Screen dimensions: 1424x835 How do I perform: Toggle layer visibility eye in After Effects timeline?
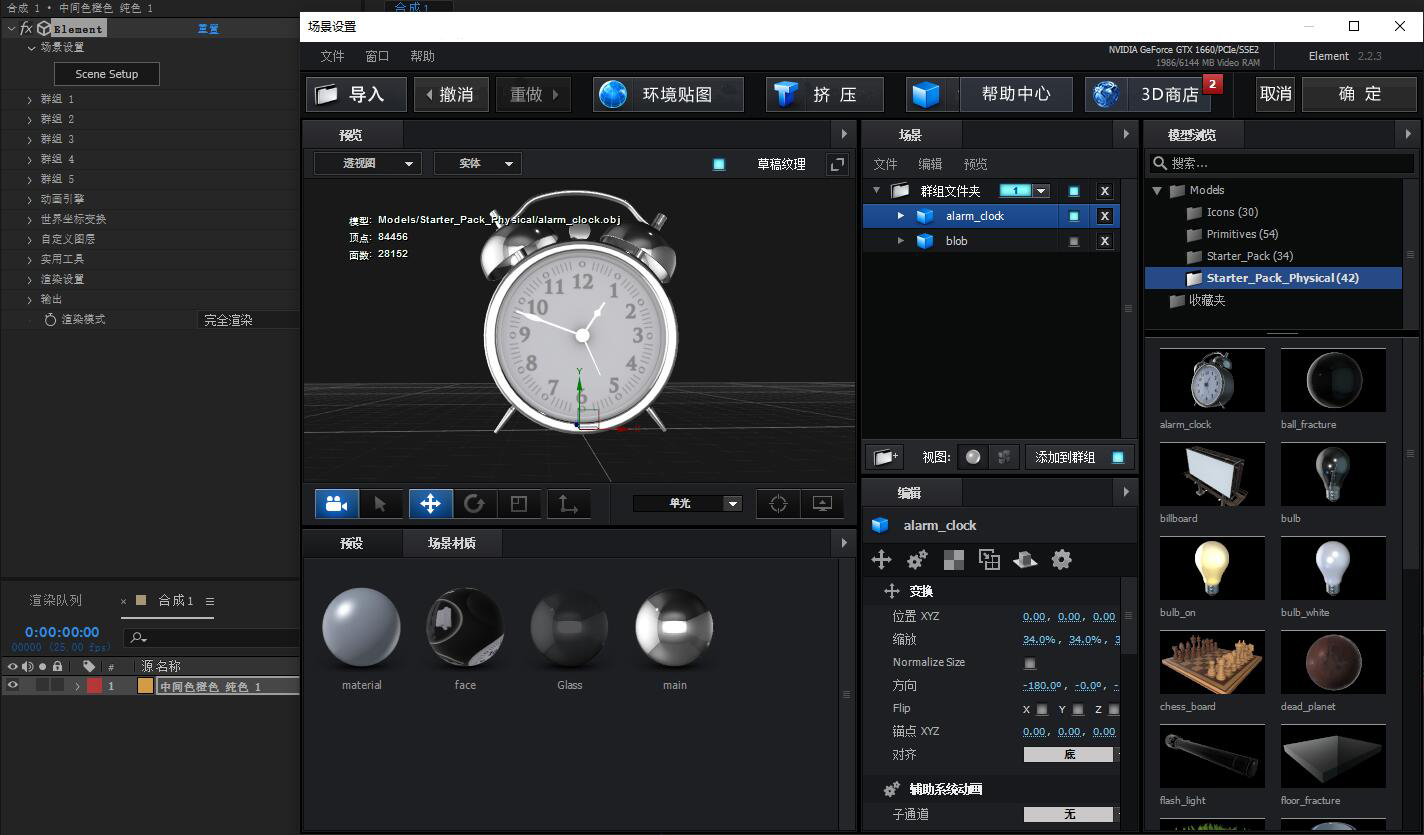pos(13,686)
